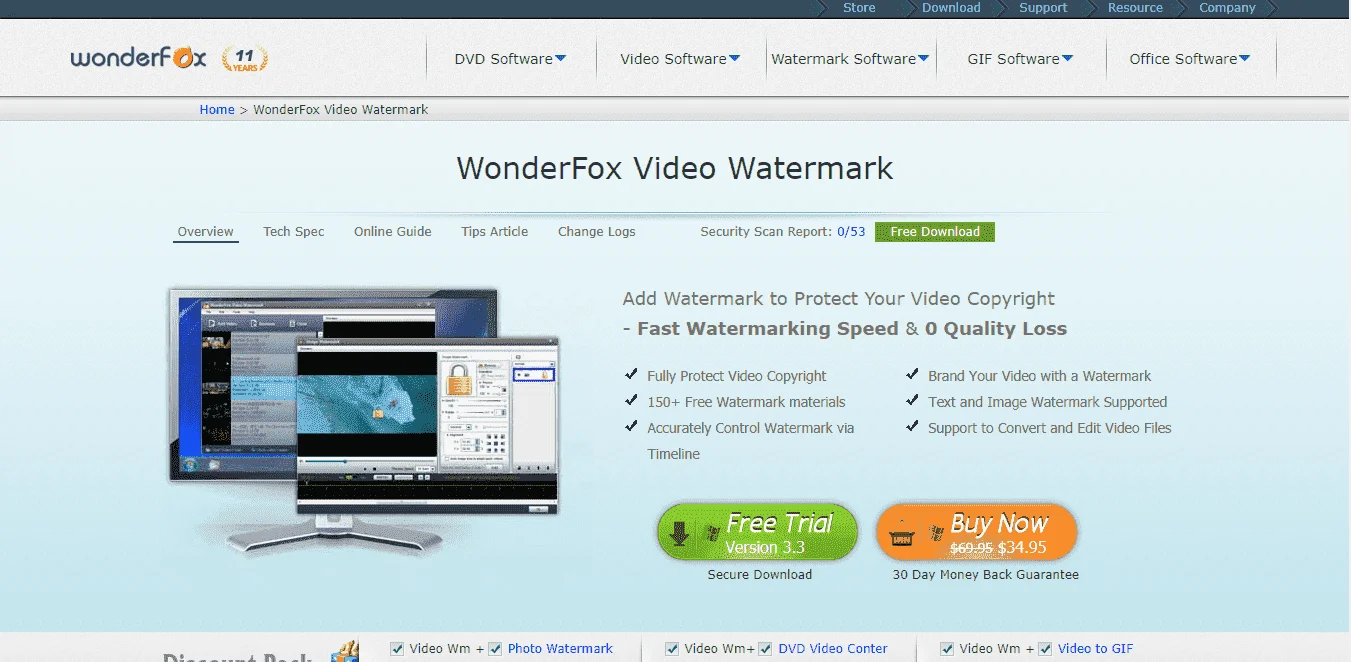Click the Buy Now $34.95 button

[x=976, y=532]
